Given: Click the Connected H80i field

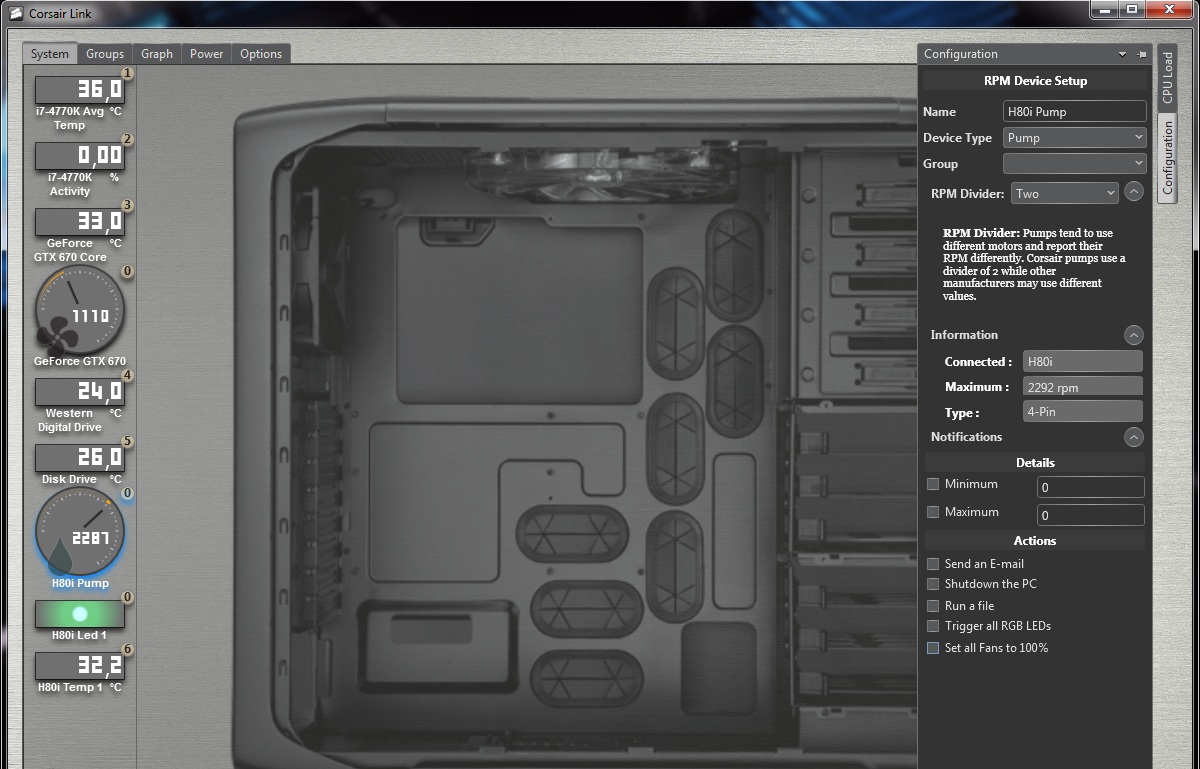Looking at the screenshot, I should (1082, 361).
